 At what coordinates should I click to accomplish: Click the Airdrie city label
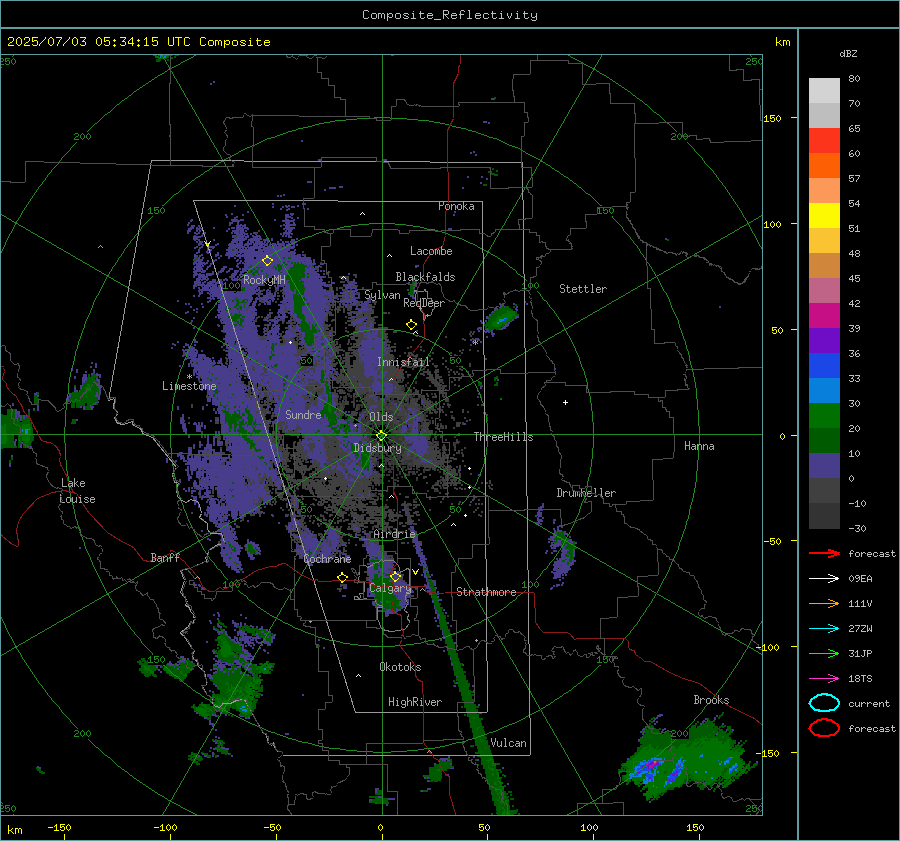pyautogui.click(x=394, y=534)
